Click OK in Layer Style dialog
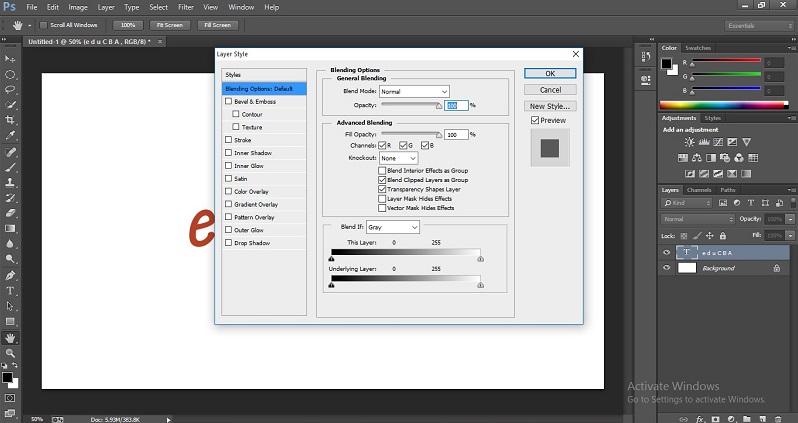The width and height of the screenshot is (798, 423). click(x=551, y=73)
